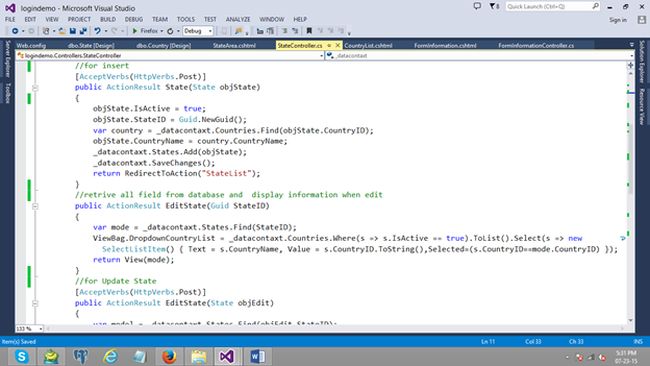
Task: Open Firefox from the taskbar
Action: click(x=169, y=356)
